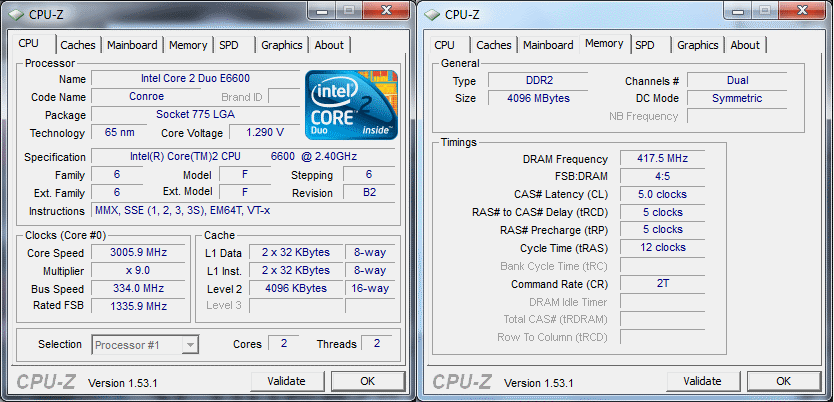
Task: Click the processor name field Intel Core 2 Duo E6600
Action: click(195, 79)
